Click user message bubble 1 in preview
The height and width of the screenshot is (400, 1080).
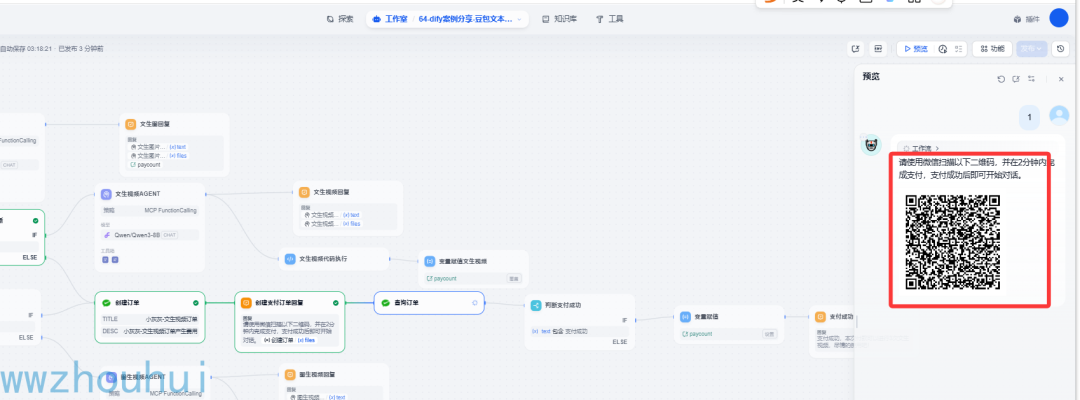[x=1030, y=118]
